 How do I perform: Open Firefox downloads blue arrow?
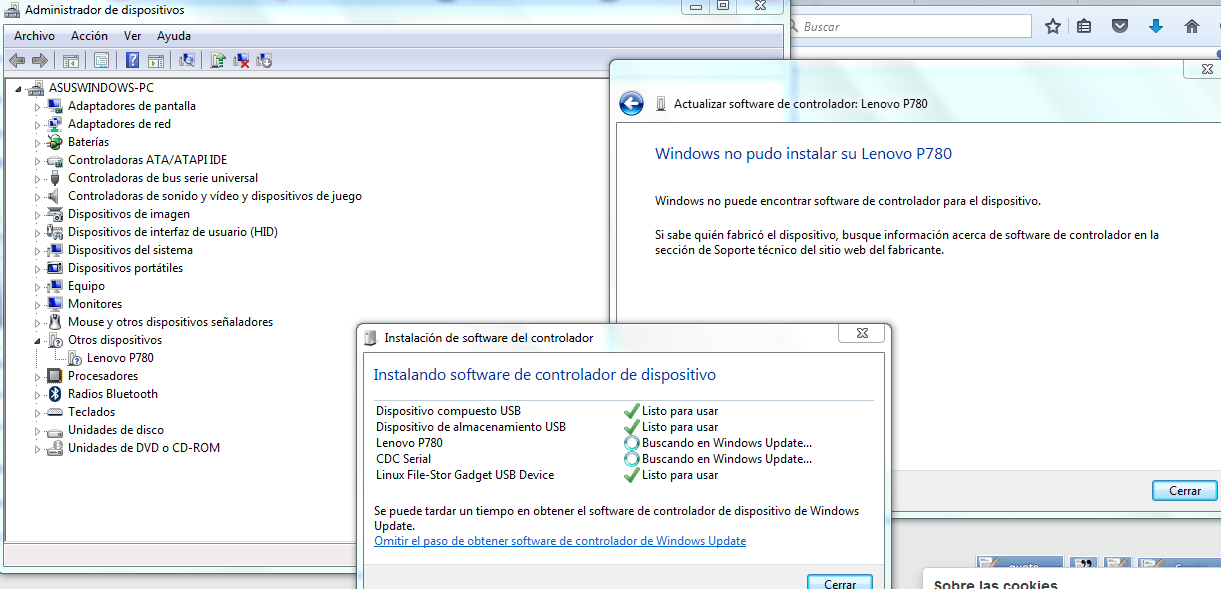click(x=1156, y=27)
